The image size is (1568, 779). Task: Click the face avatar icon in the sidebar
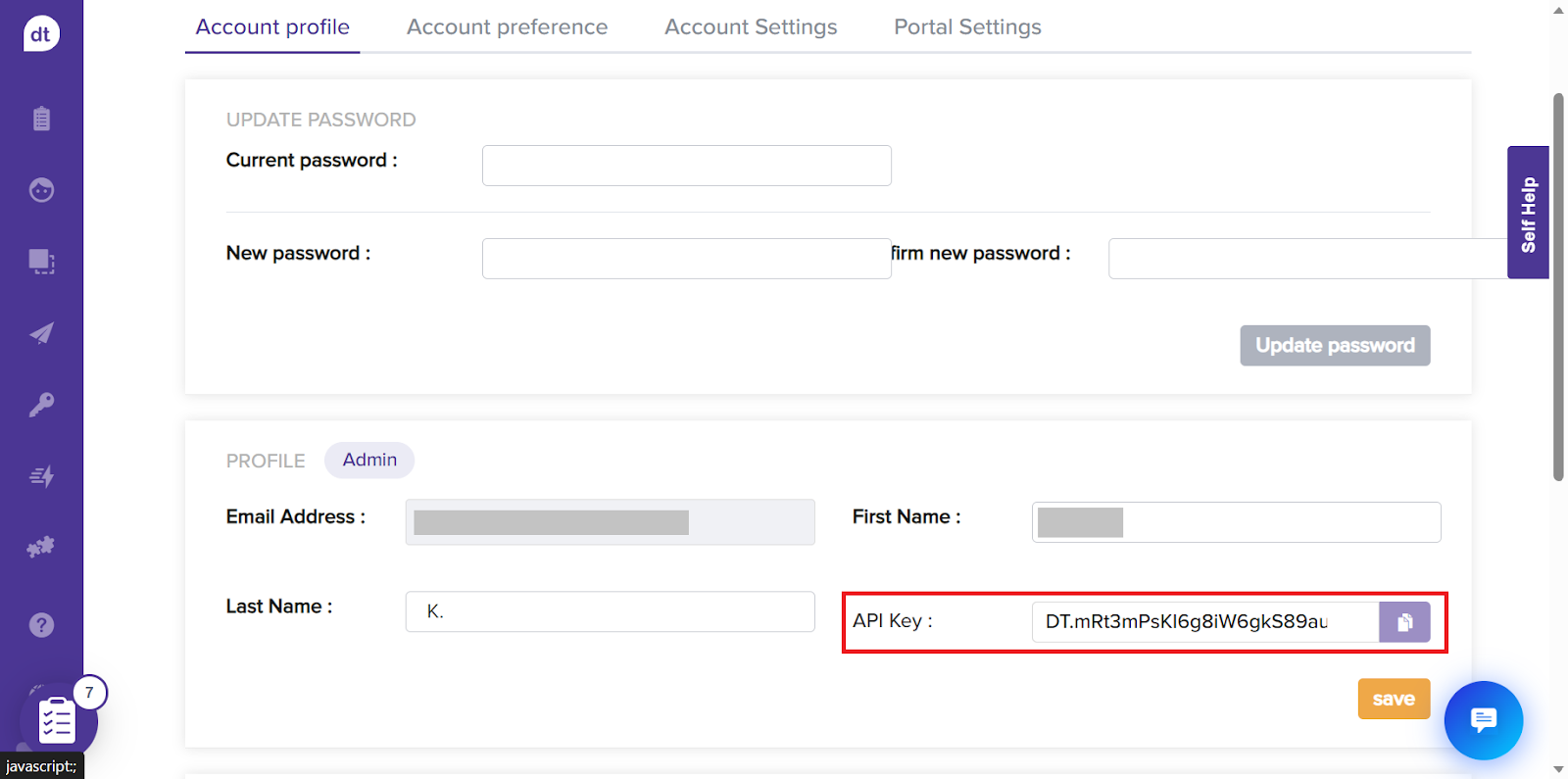pos(41,190)
